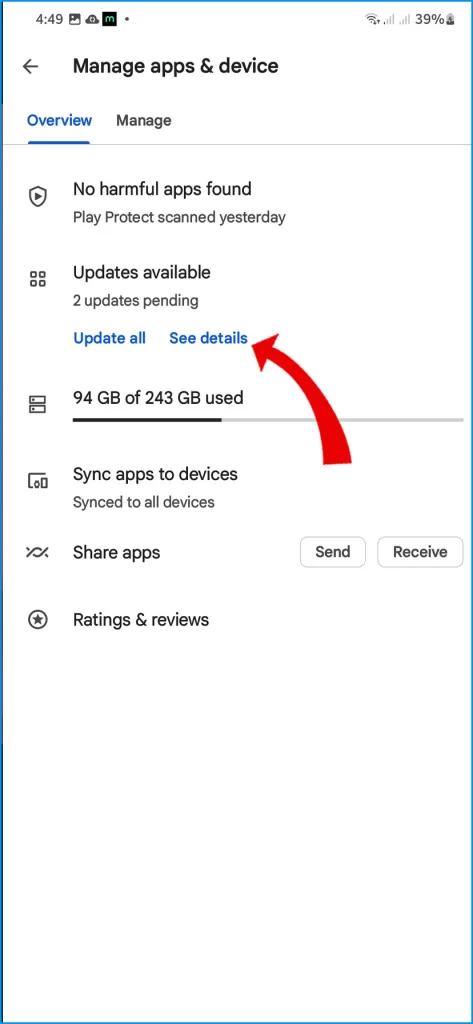Tap the Play Protect shield icon
The image size is (473, 1024).
pos(38,196)
